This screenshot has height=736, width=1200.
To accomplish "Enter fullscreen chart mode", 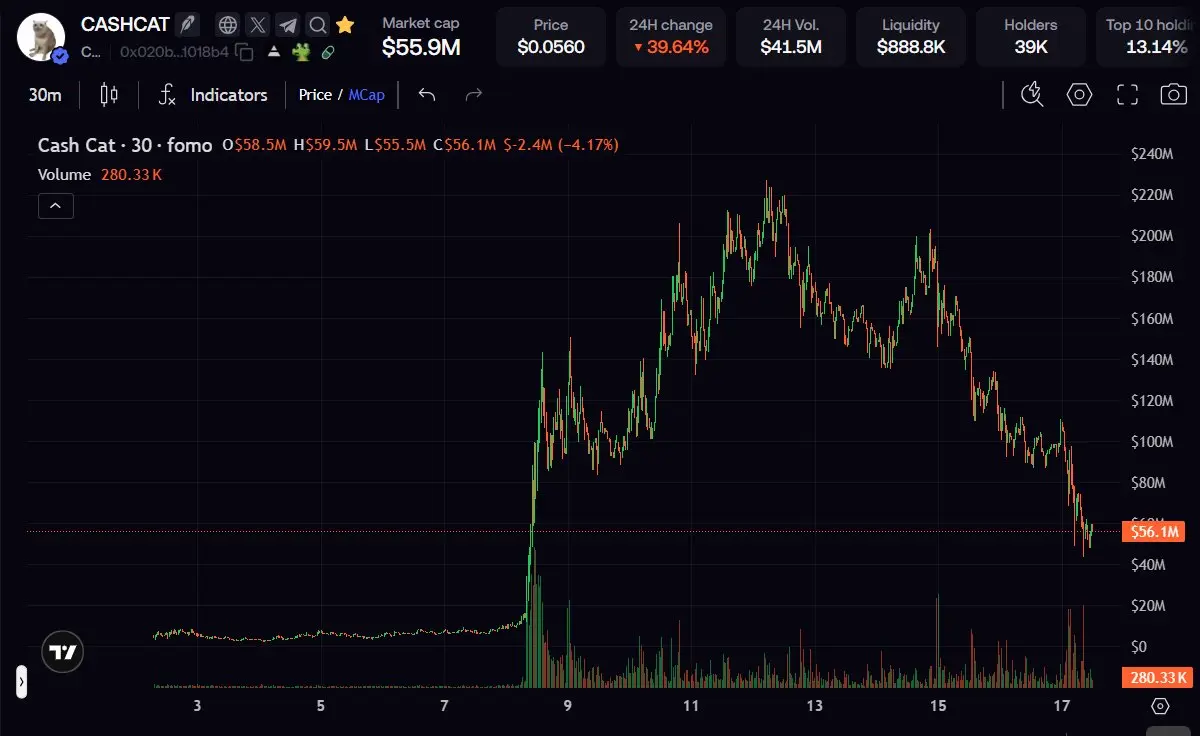I will click(1127, 95).
